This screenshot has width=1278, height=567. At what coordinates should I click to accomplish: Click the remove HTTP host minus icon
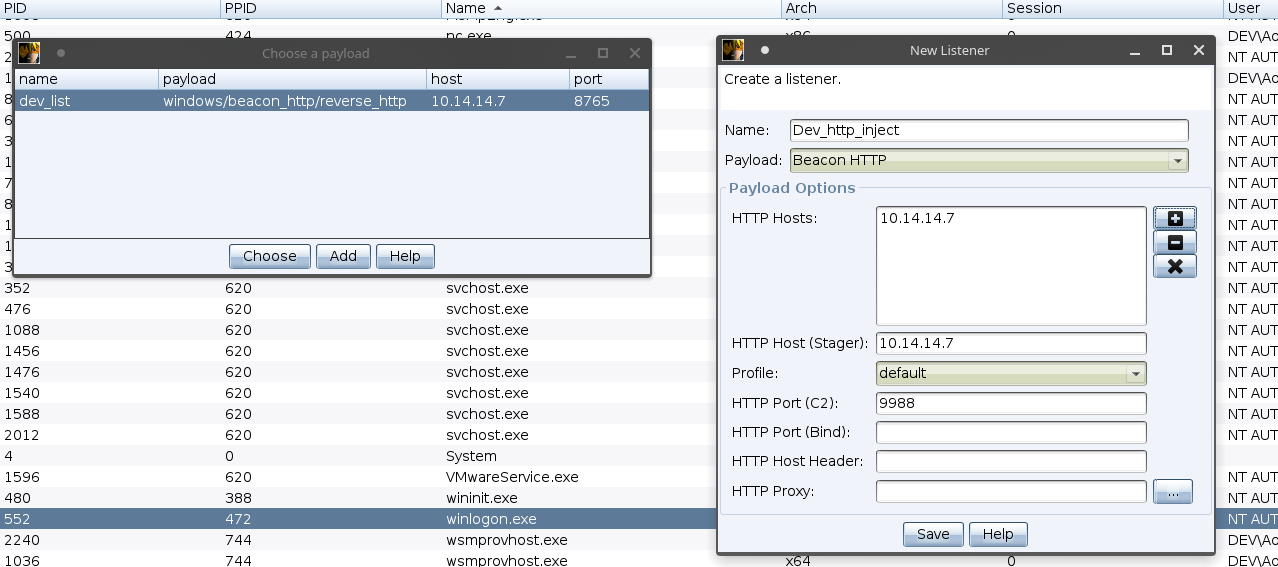coord(1174,242)
